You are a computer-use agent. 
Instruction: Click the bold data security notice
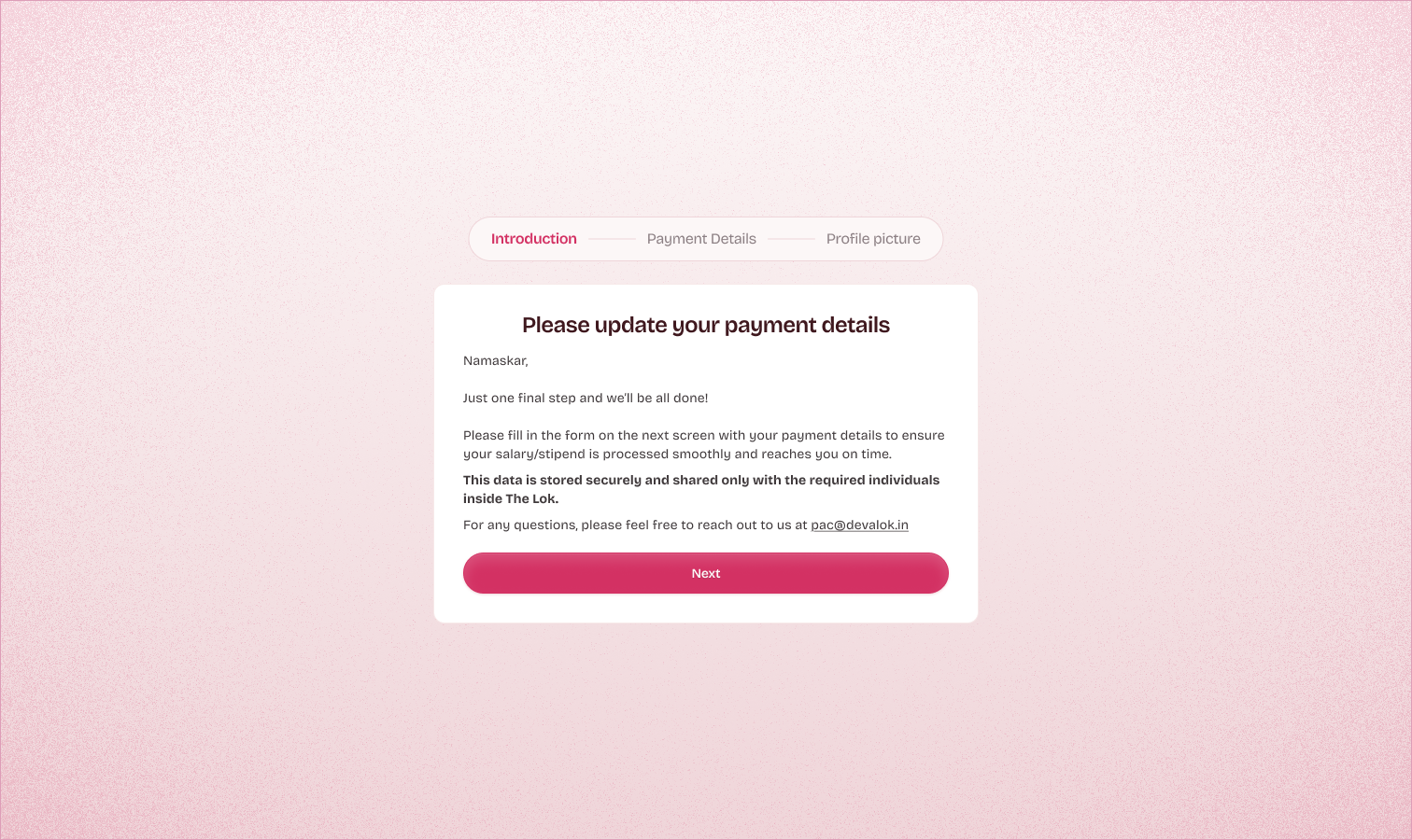[x=701, y=489]
